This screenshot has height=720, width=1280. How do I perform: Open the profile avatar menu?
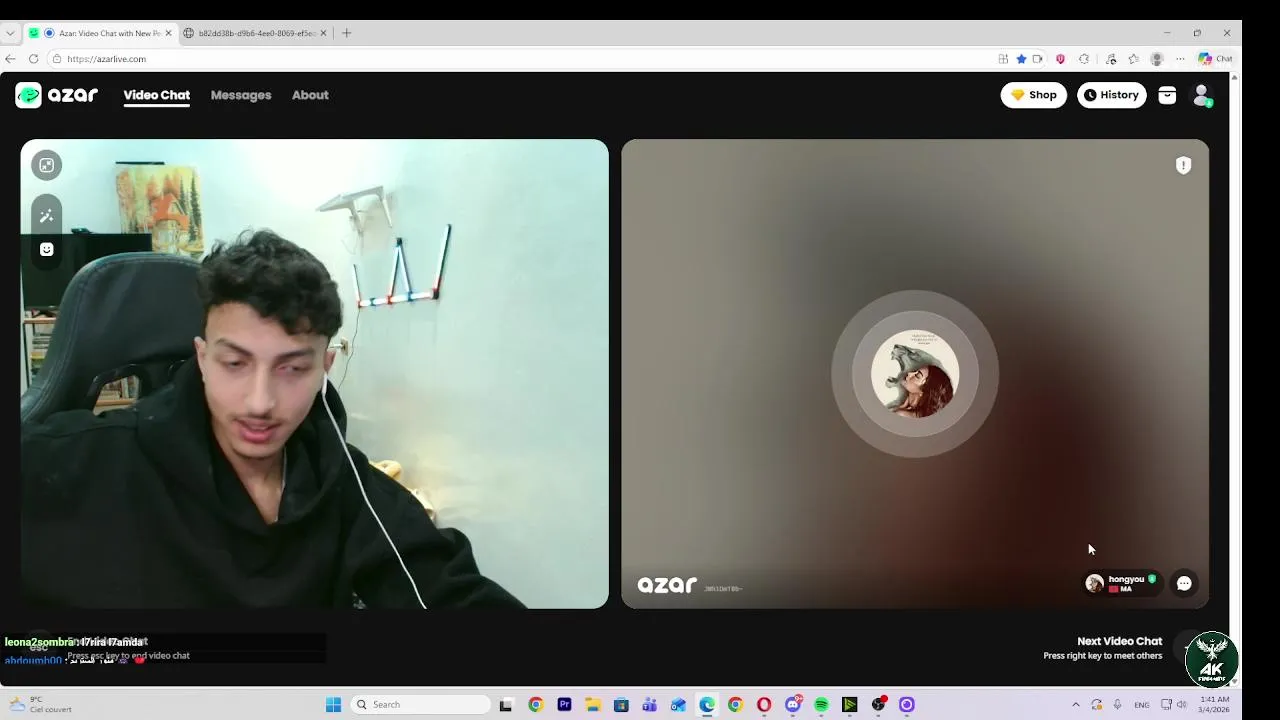point(1202,95)
